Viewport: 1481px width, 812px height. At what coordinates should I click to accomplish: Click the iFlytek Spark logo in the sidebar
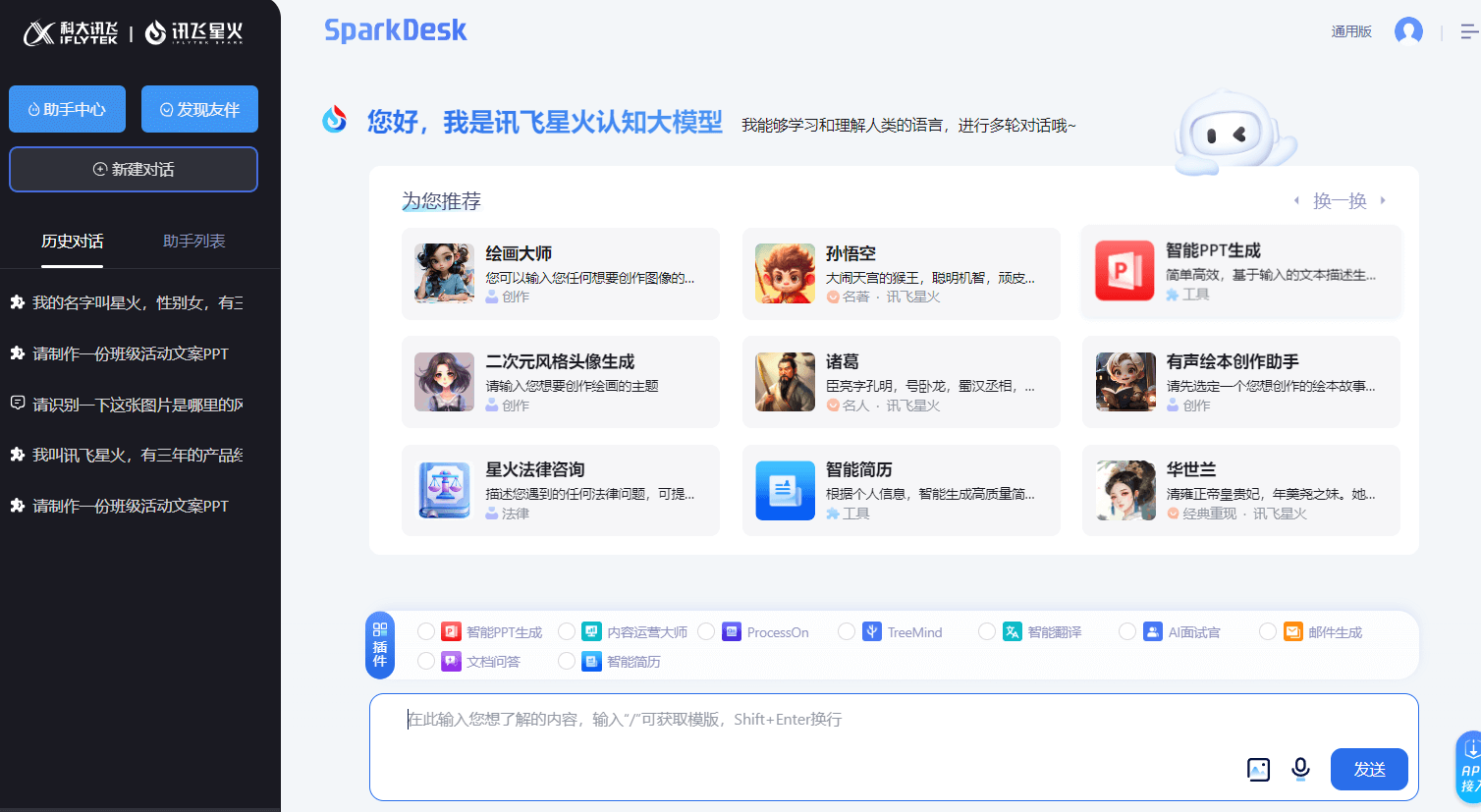193,32
